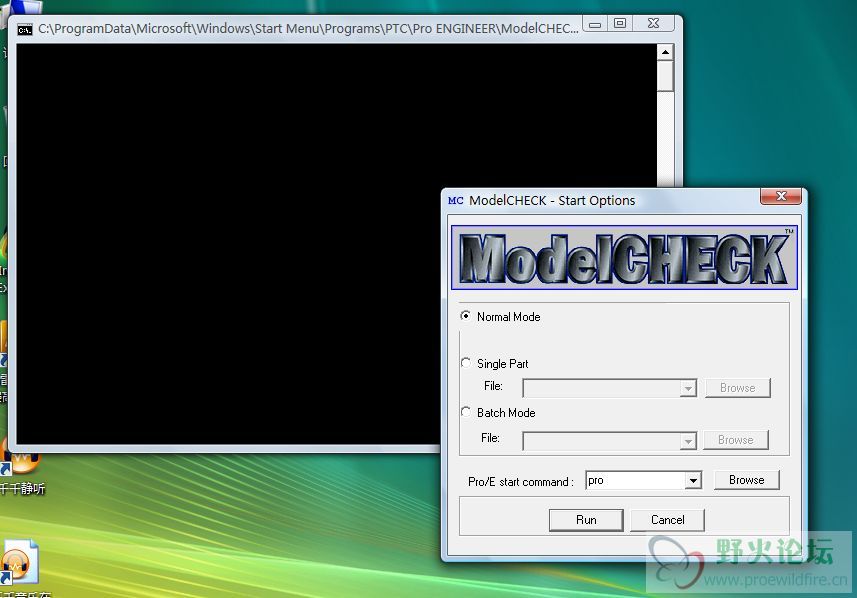857x598 pixels.
Task: Maximize the command prompt window
Action: [x=620, y=24]
